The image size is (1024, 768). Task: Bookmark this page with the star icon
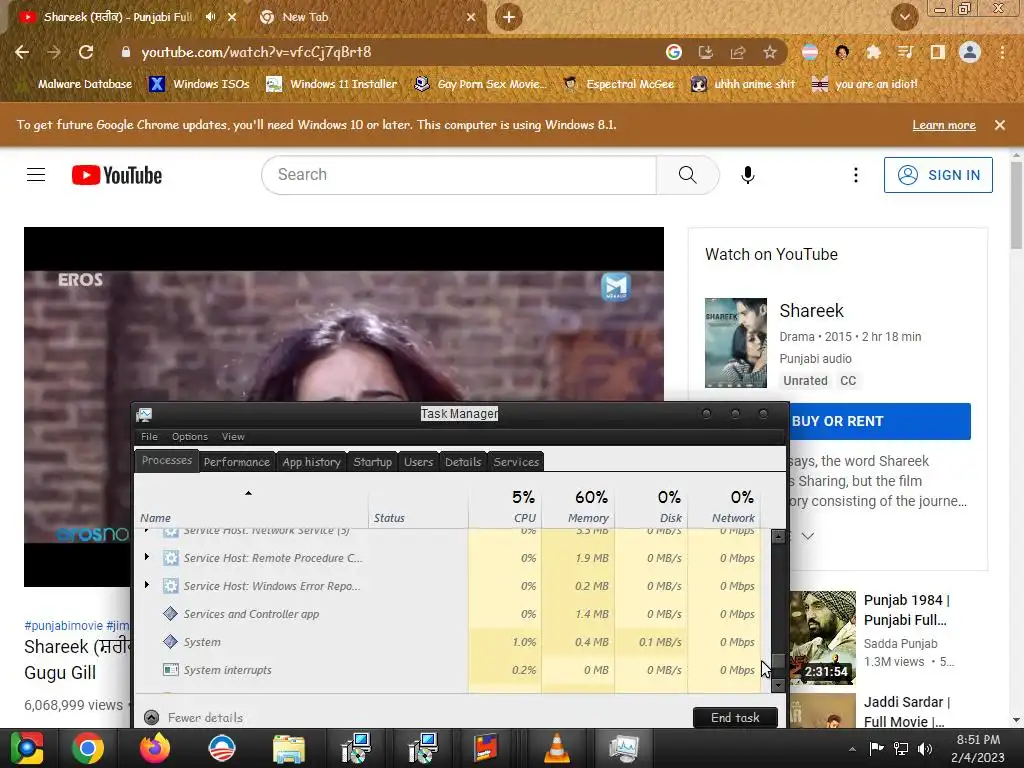pos(770,52)
